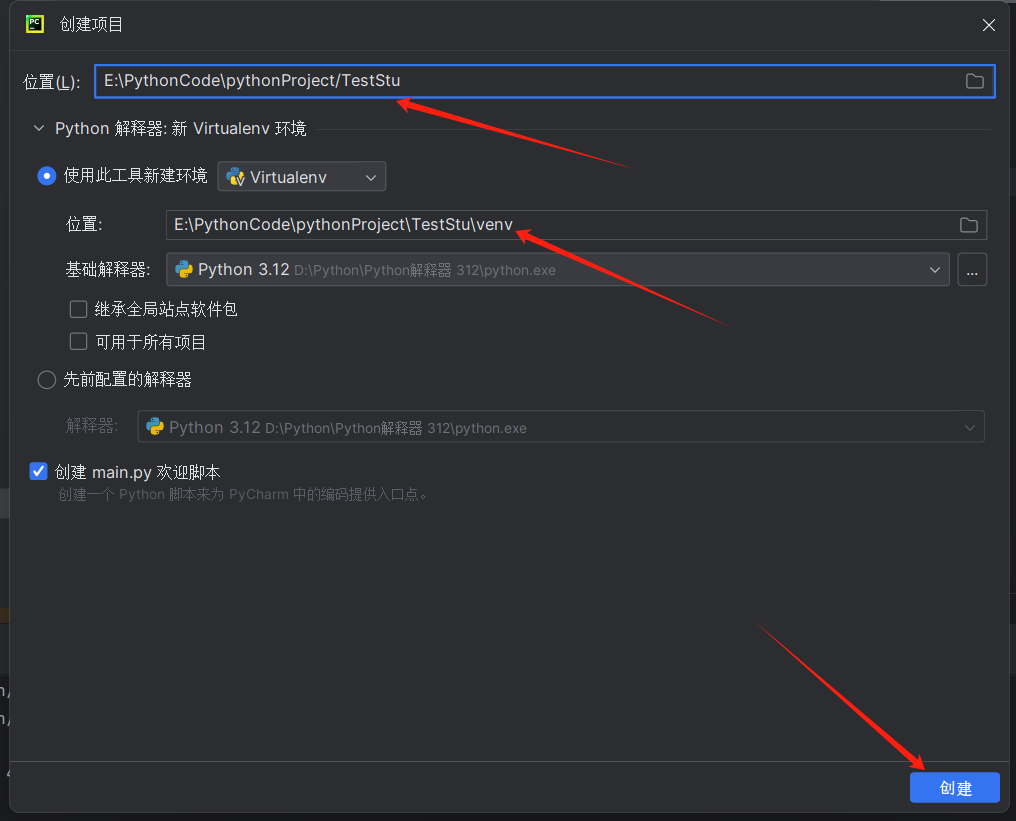Screen dimensions: 1016x821
Task: Select the 使用此工具新建环境 radio button
Action: (x=46, y=176)
